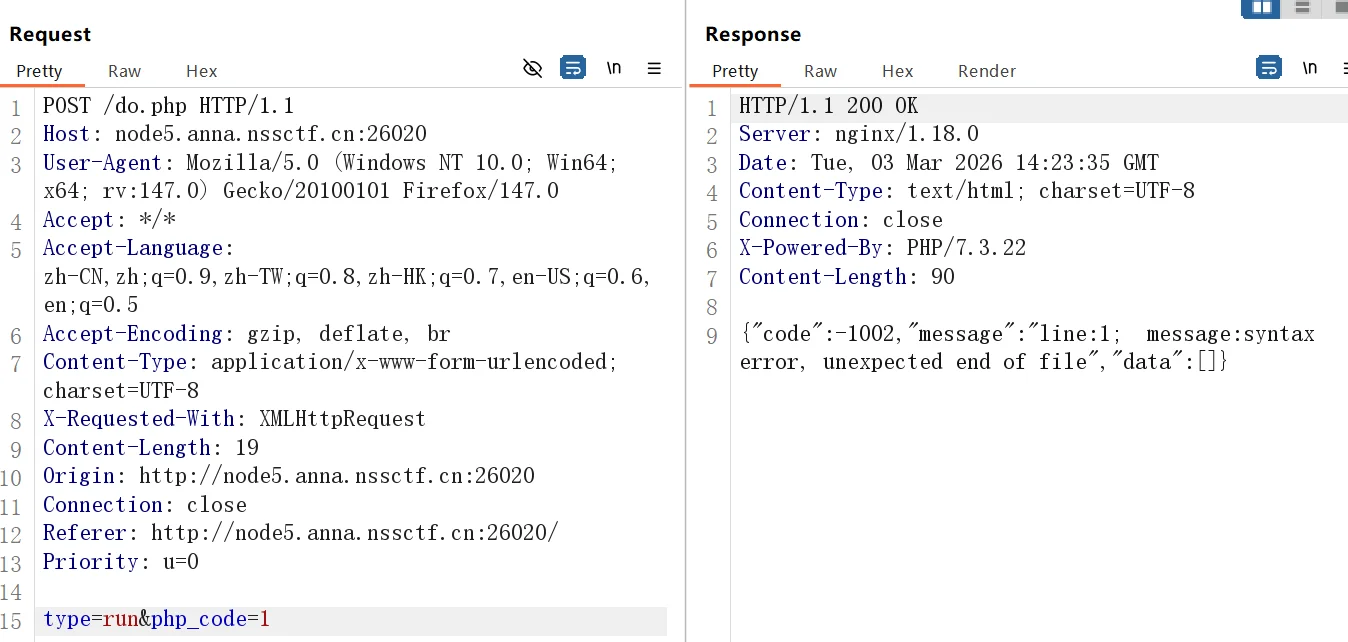
Task: Show non-printable characters in Response panel
Action: (x=1310, y=68)
